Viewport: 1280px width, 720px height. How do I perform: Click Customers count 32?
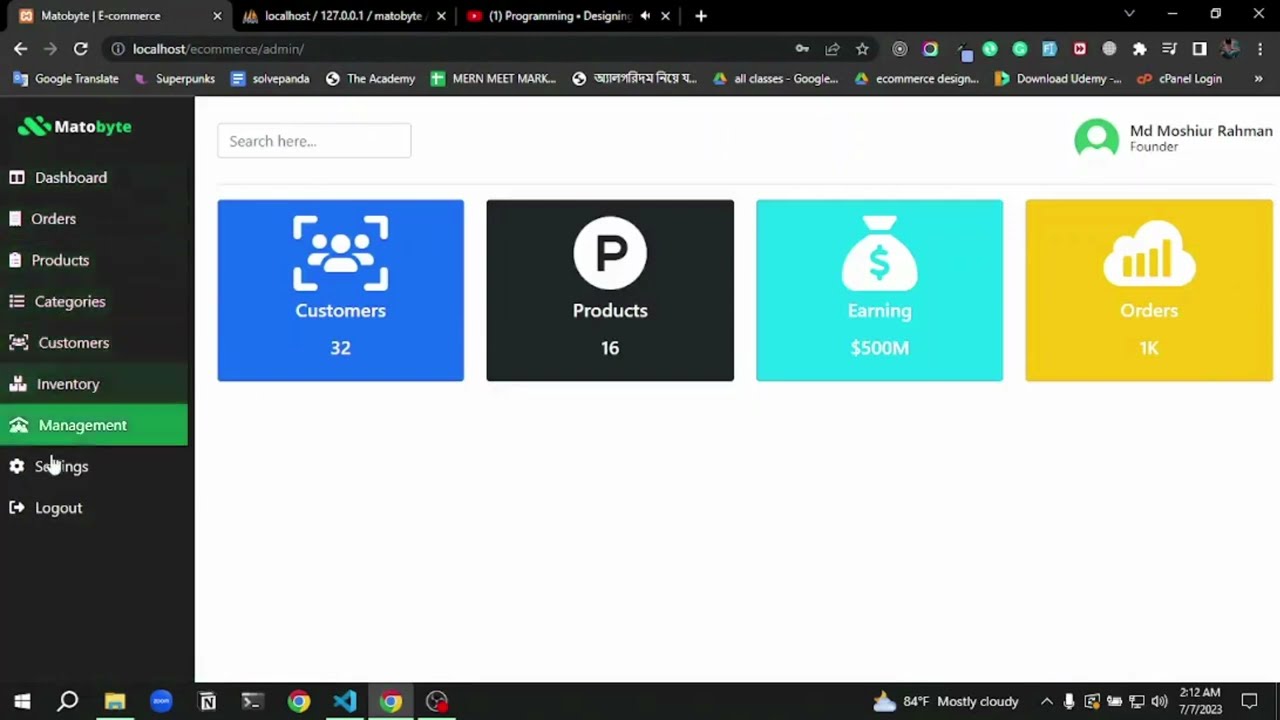[x=340, y=348]
